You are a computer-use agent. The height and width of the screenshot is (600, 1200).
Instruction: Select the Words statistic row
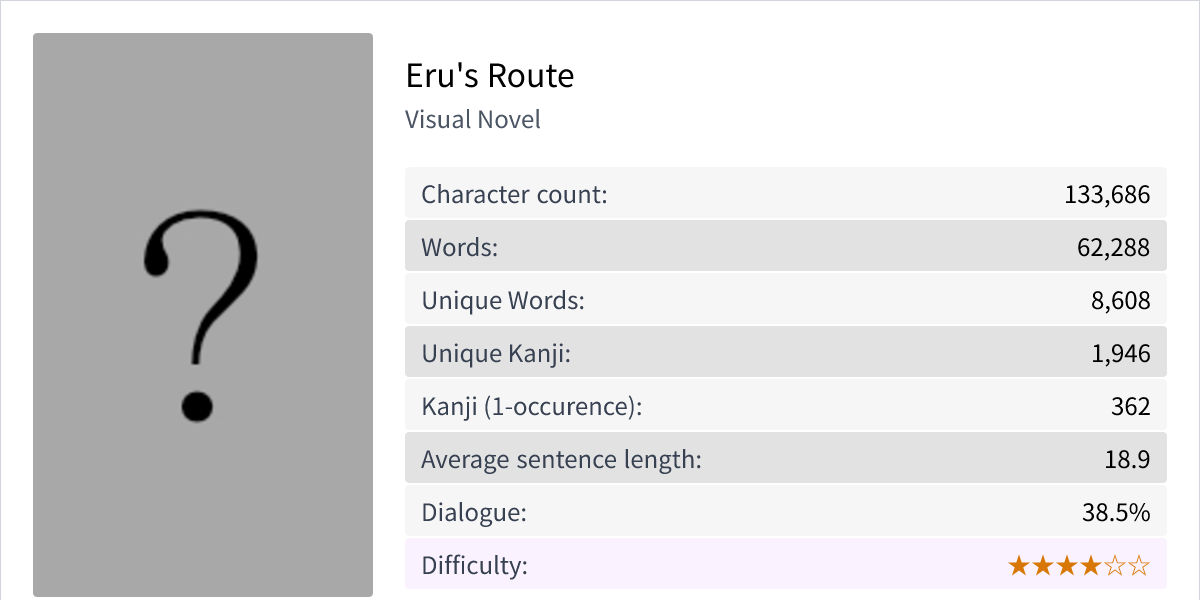tap(785, 247)
